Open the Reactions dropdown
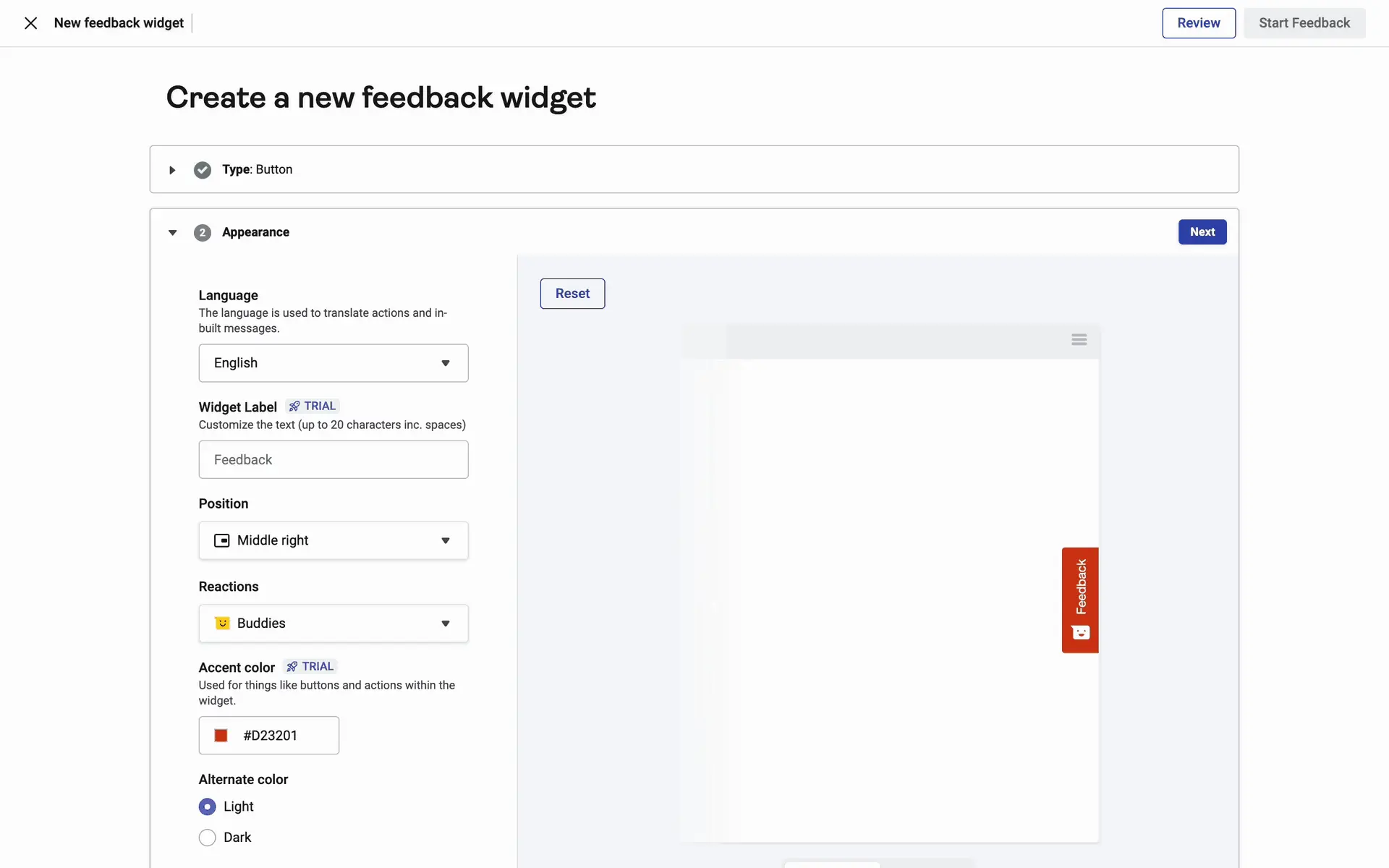Image resolution: width=1389 pixels, height=868 pixels. point(334,624)
